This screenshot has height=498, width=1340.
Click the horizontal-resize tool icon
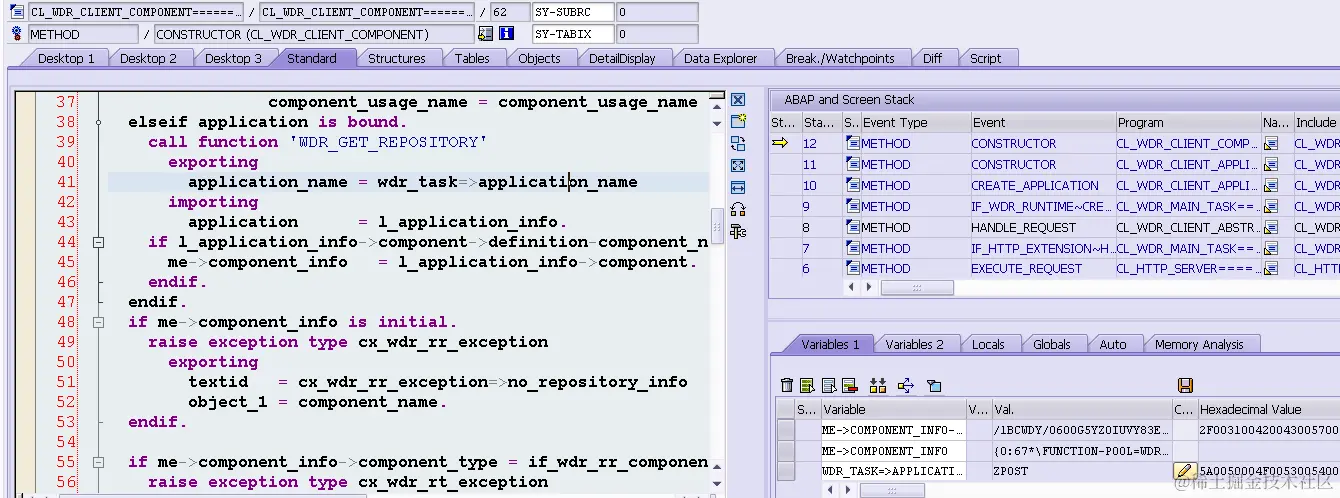(738, 188)
